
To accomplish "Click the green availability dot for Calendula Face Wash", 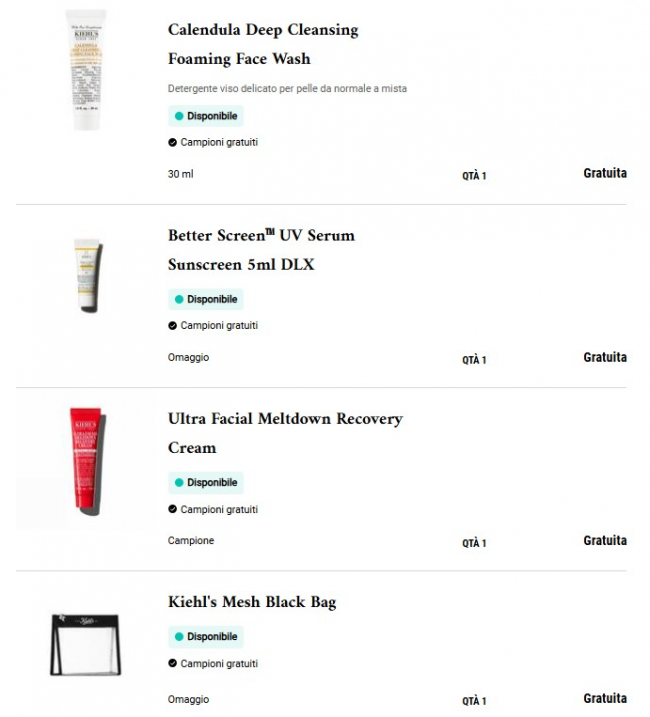I will [x=179, y=116].
